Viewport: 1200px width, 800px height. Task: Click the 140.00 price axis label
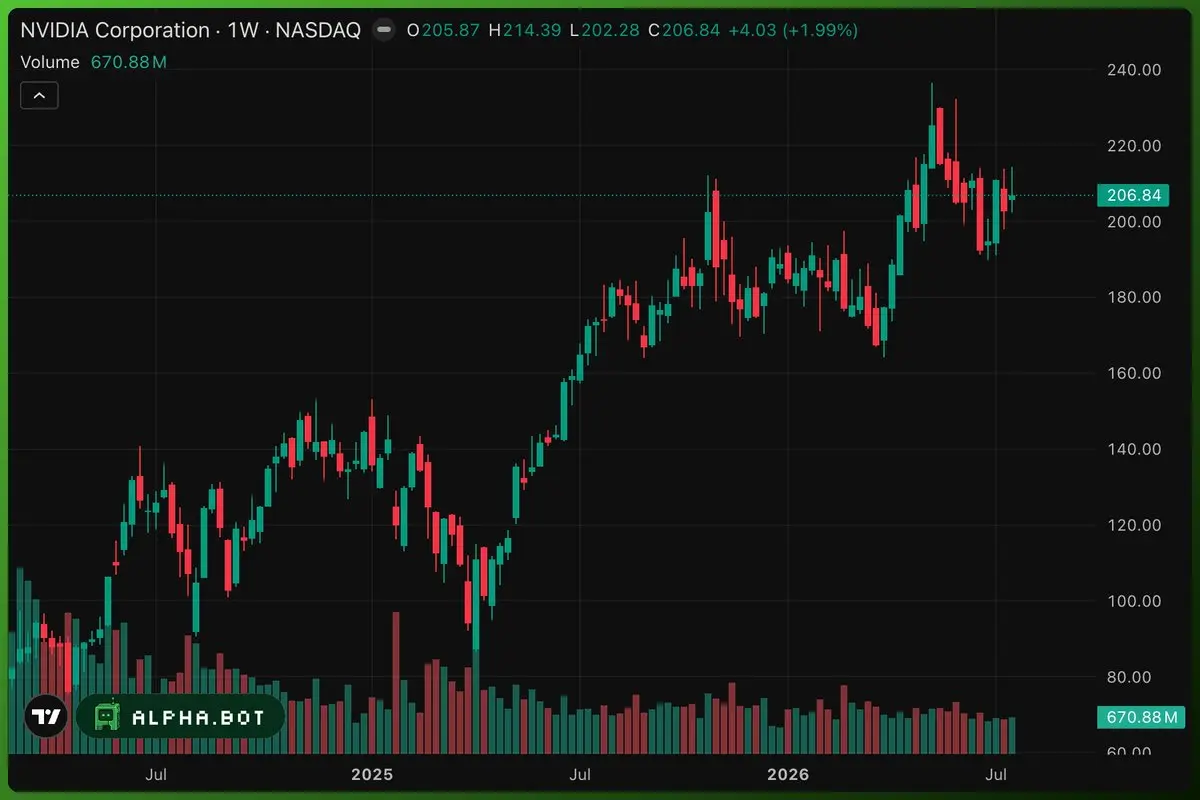[x=1134, y=449]
